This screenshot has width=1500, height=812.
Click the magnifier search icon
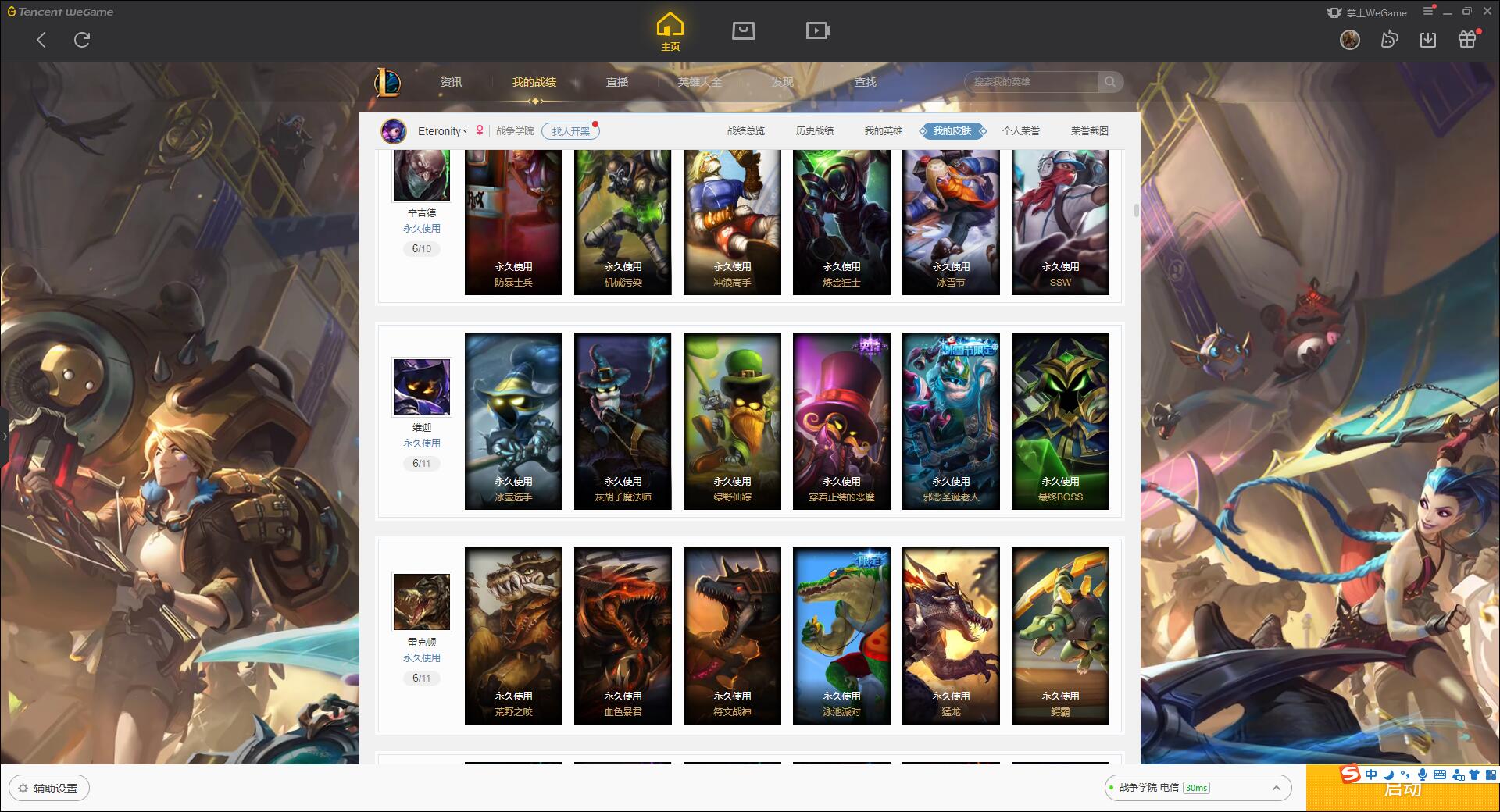click(x=1109, y=81)
